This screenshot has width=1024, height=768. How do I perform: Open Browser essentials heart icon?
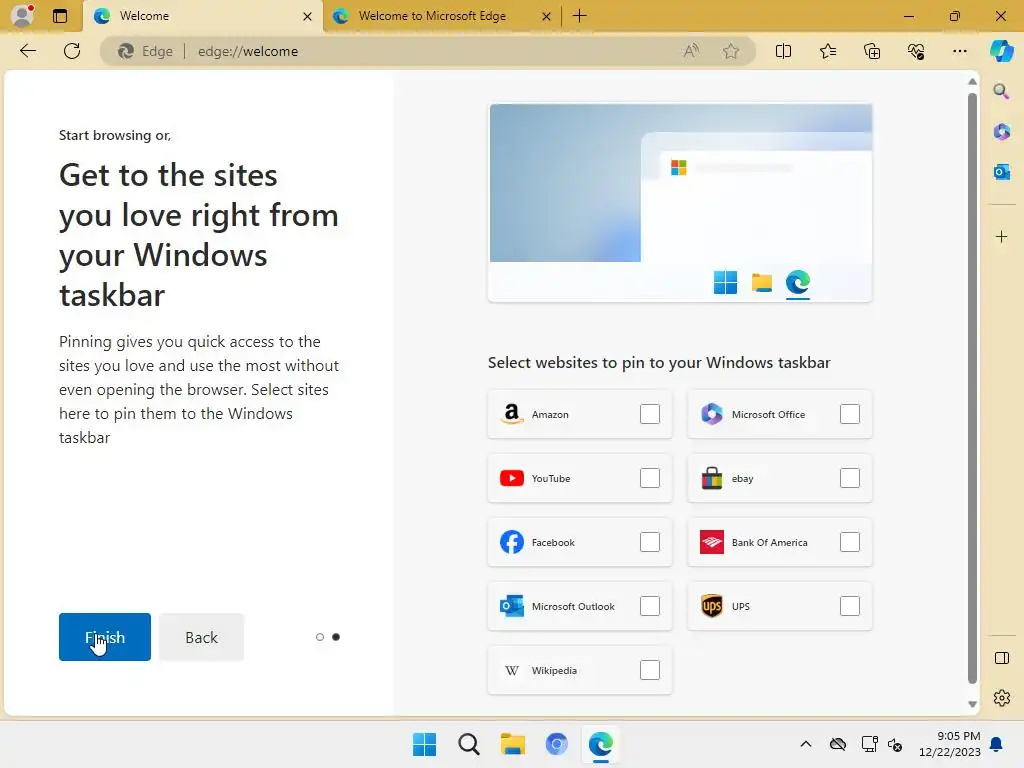[x=916, y=51]
